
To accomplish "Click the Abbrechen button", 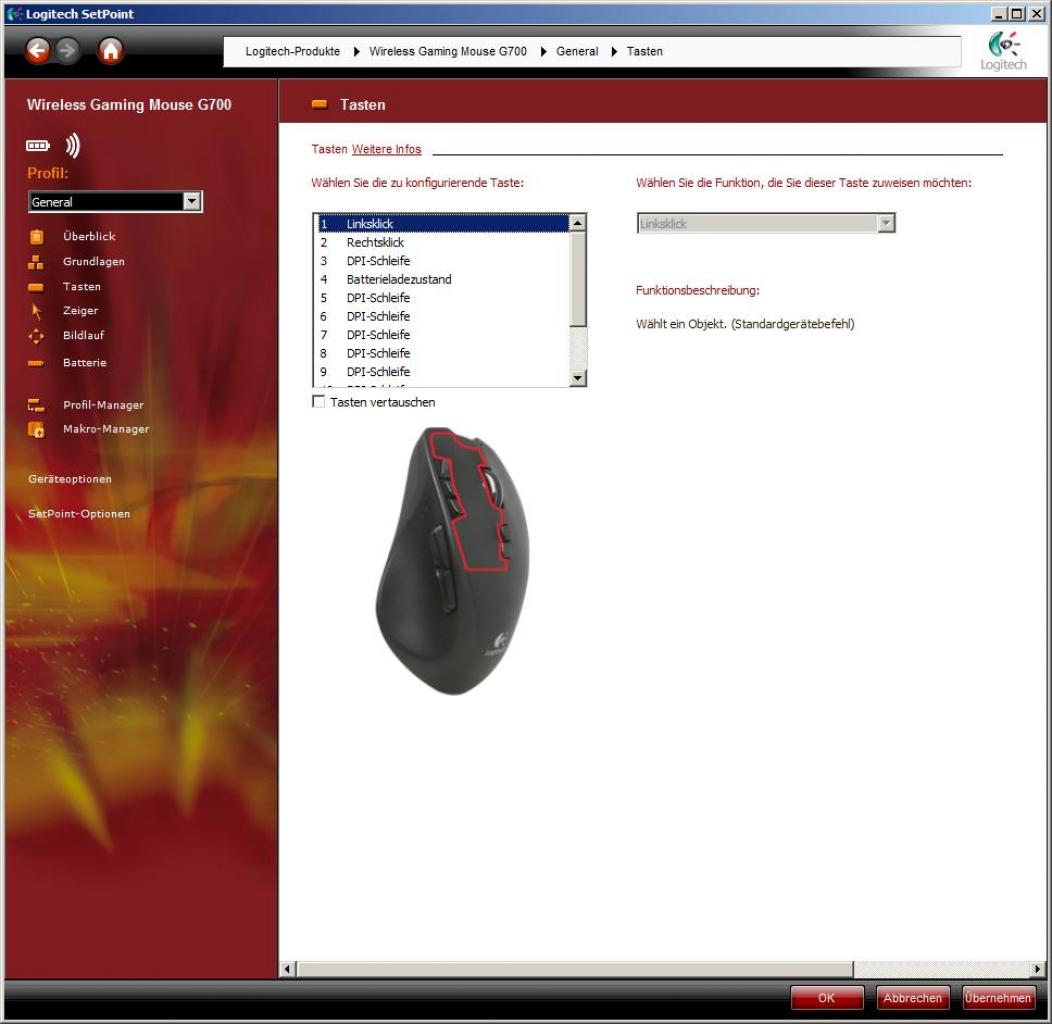I will (912, 998).
